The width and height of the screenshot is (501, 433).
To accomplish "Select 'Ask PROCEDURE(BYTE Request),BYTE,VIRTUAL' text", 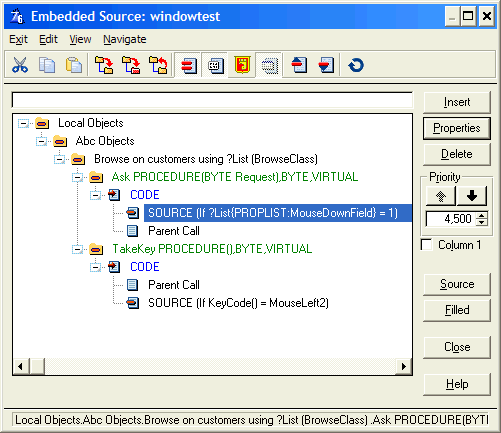I will [235, 177].
